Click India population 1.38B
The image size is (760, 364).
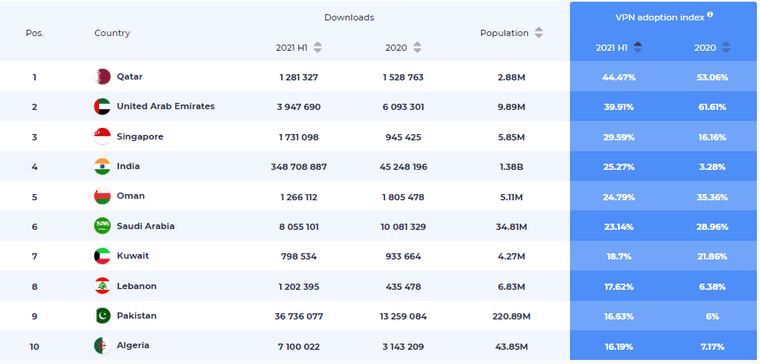click(x=511, y=167)
